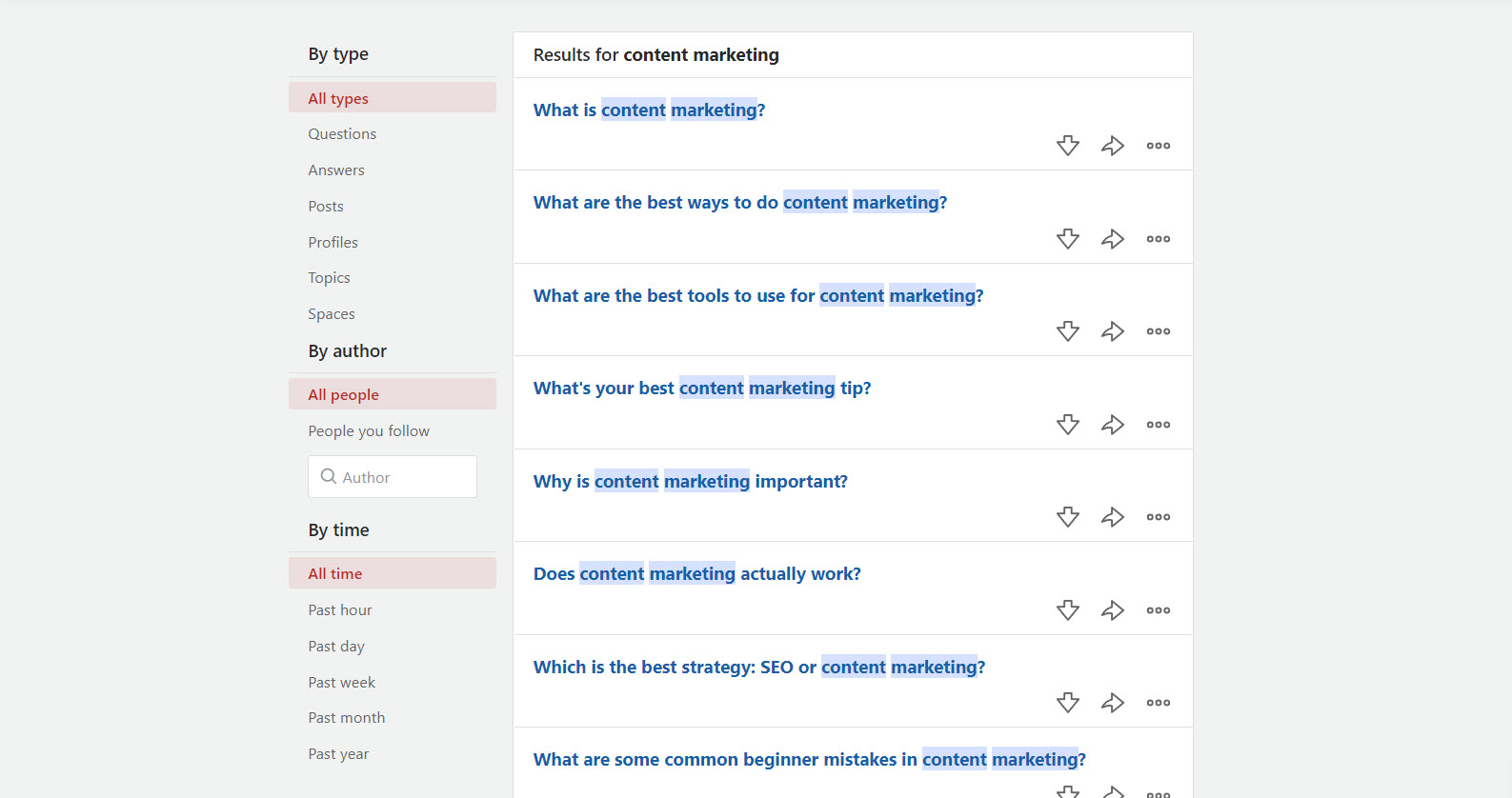Image resolution: width=1512 pixels, height=798 pixels.
Task: Open more options for 'SEO or content marketing' question
Action: click(x=1159, y=703)
